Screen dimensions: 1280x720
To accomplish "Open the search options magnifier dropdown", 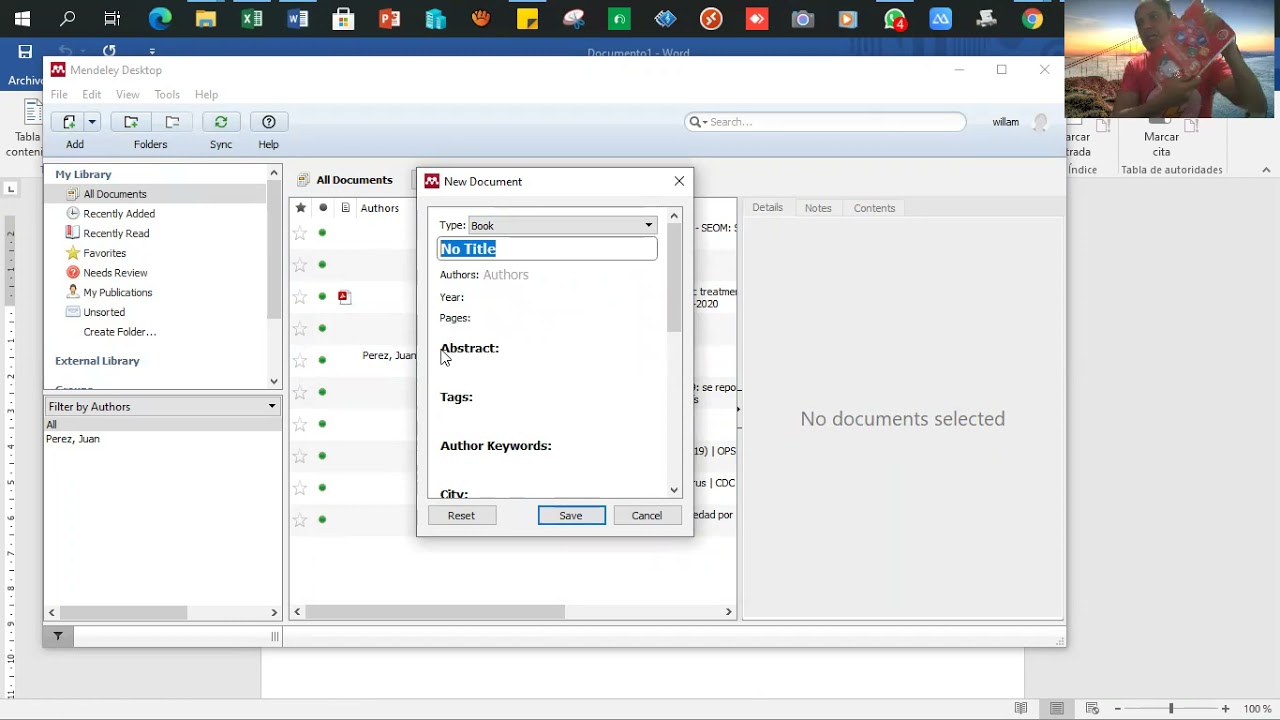I will pyautogui.click(x=698, y=122).
